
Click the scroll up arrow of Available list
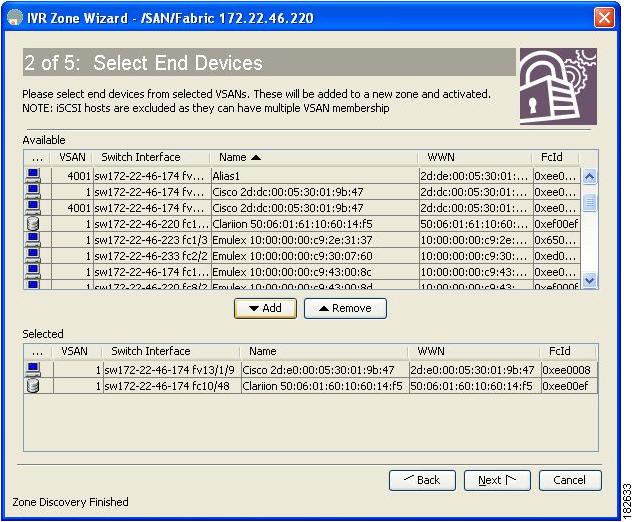pos(590,177)
